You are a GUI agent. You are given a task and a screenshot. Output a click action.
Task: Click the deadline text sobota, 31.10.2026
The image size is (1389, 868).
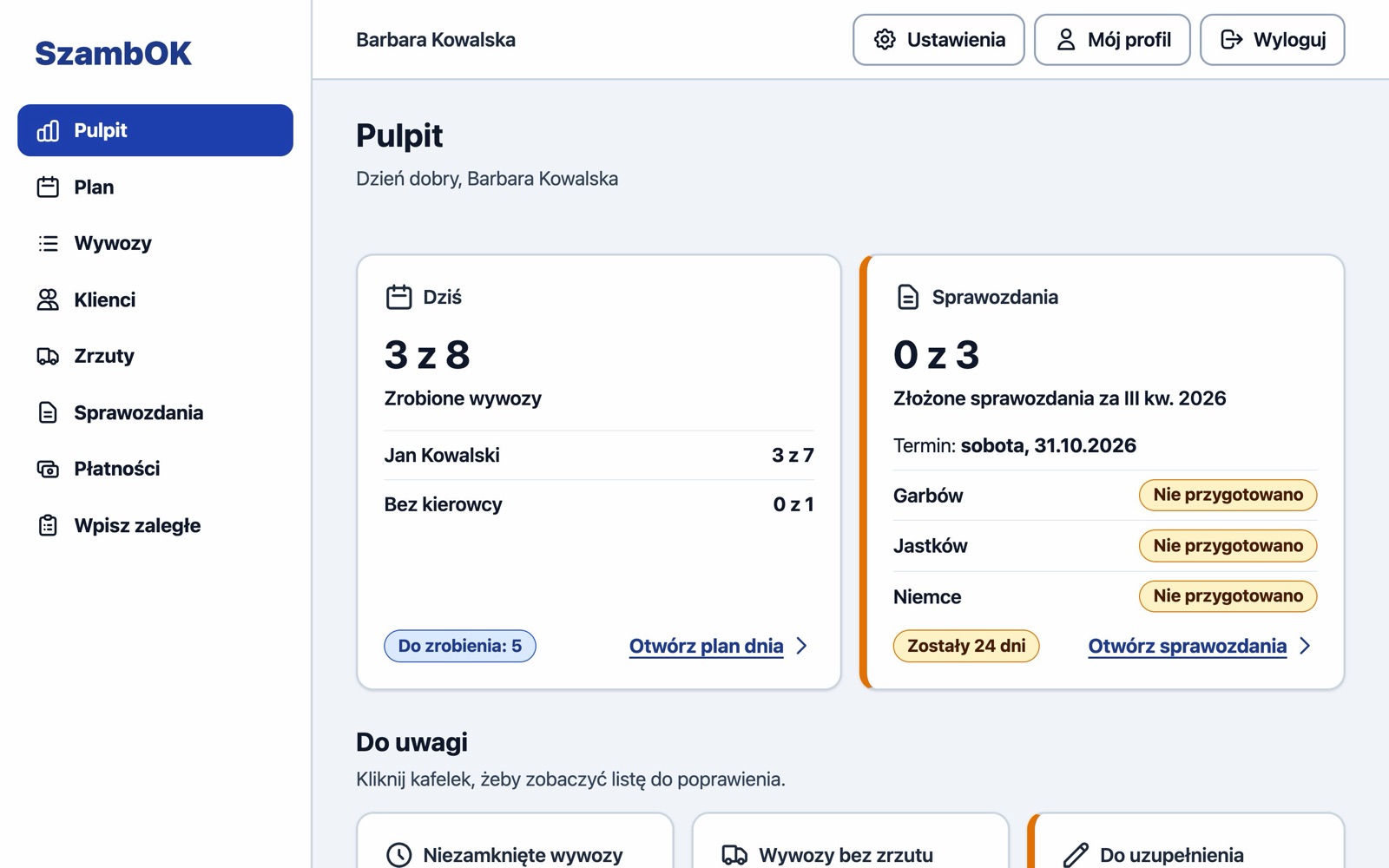[1048, 445]
